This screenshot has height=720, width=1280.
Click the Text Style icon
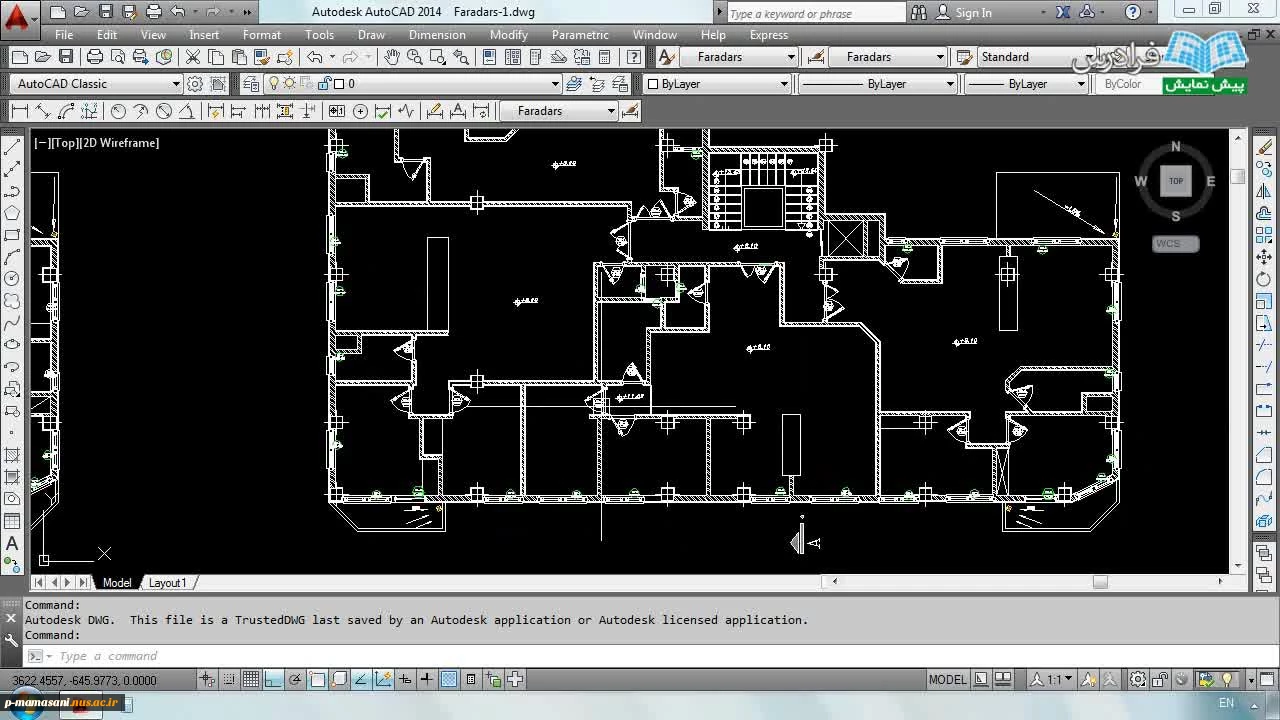(668, 57)
